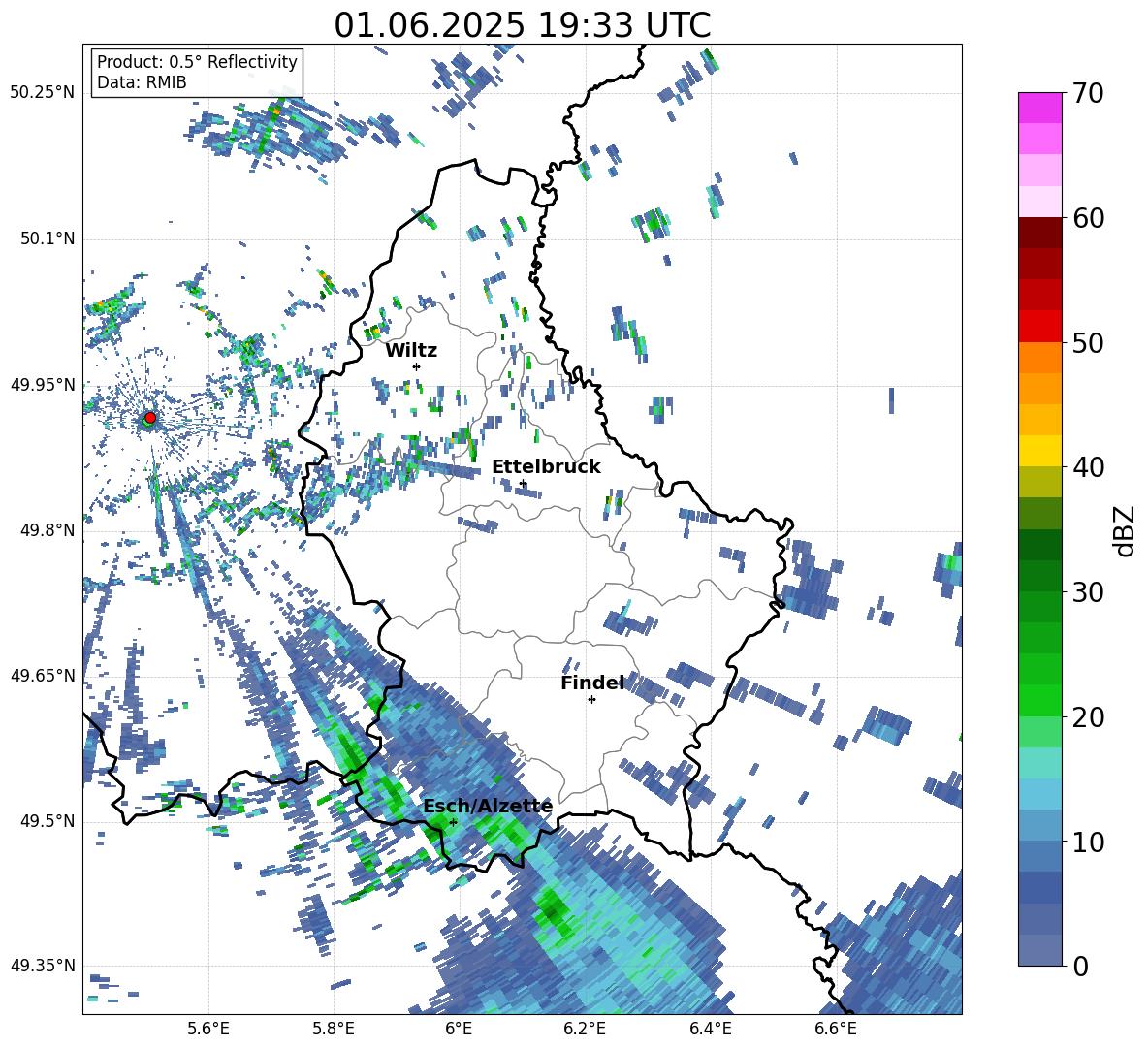Pick the bright red 50 dBZ swatch
Screen dimensions: 1148x1048
(x=1039, y=326)
